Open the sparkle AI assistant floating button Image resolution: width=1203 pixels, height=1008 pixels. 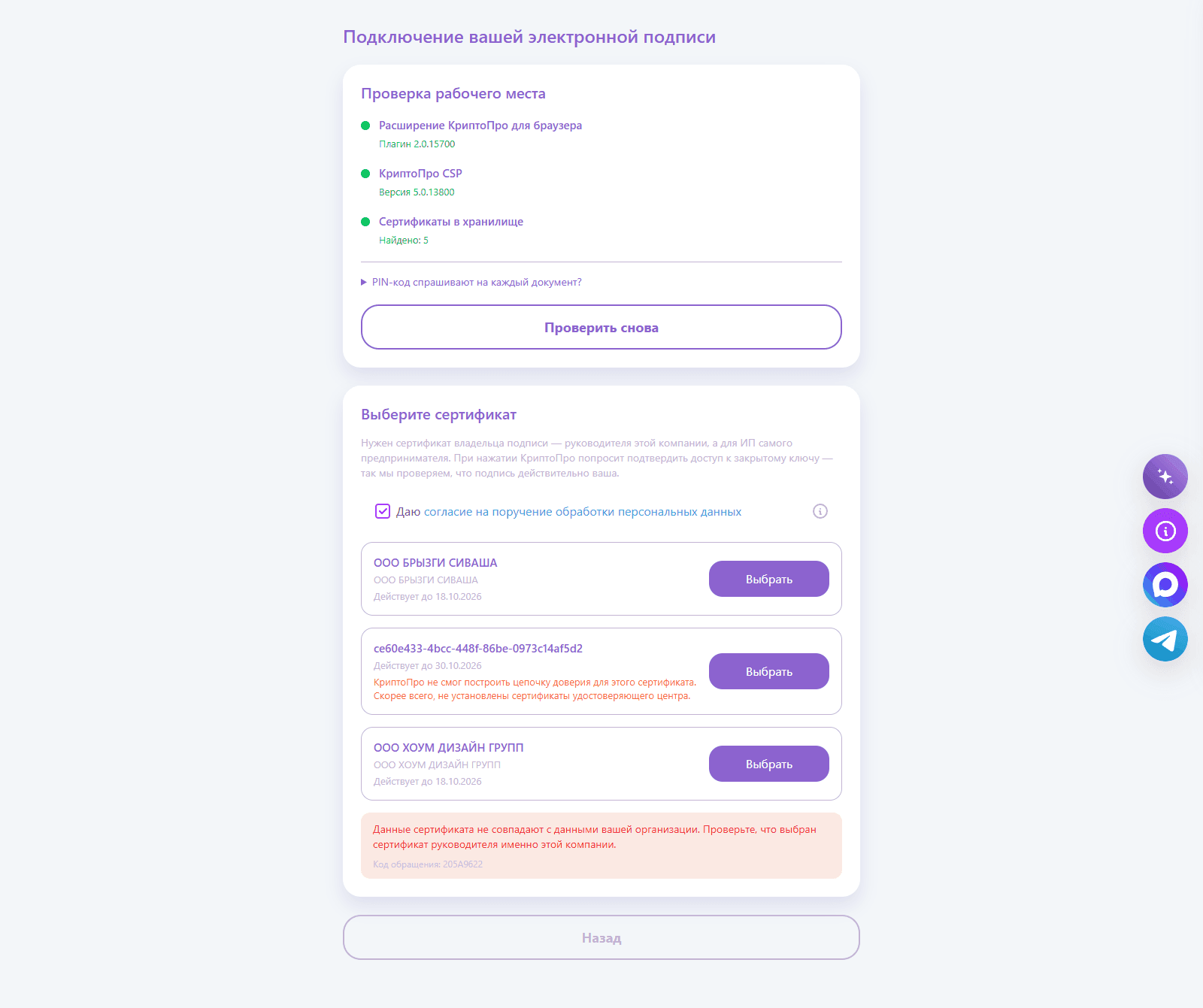tap(1165, 477)
